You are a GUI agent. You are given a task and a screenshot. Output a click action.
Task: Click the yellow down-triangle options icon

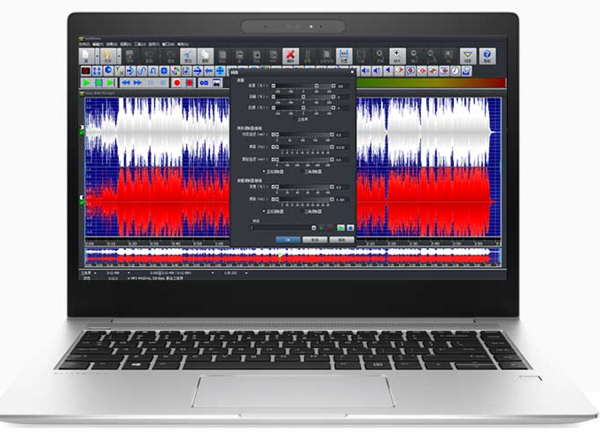(466, 56)
